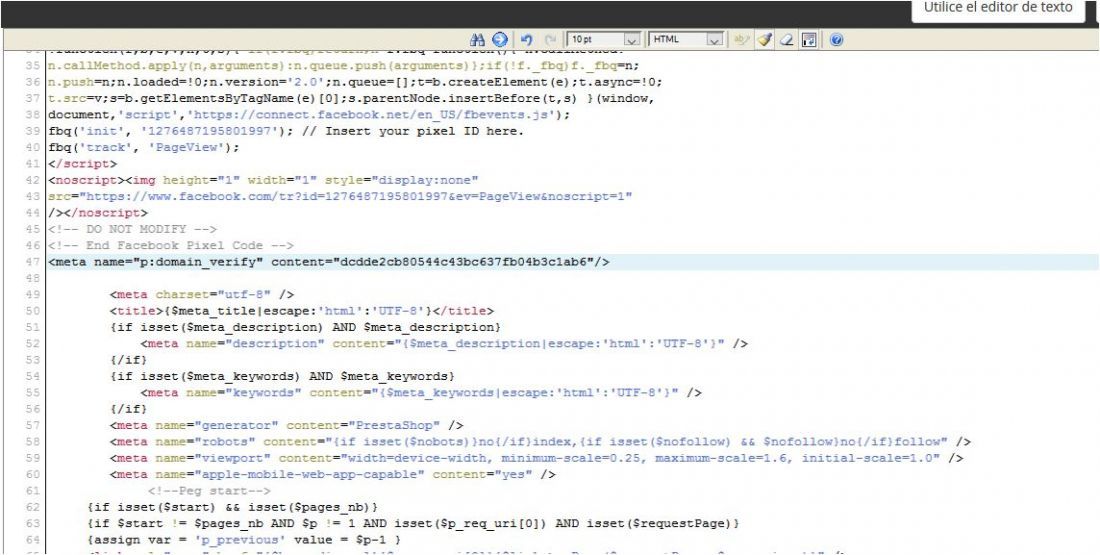Click the <noscript><img height line
This screenshot has width=1100, height=555.
pos(263,180)
